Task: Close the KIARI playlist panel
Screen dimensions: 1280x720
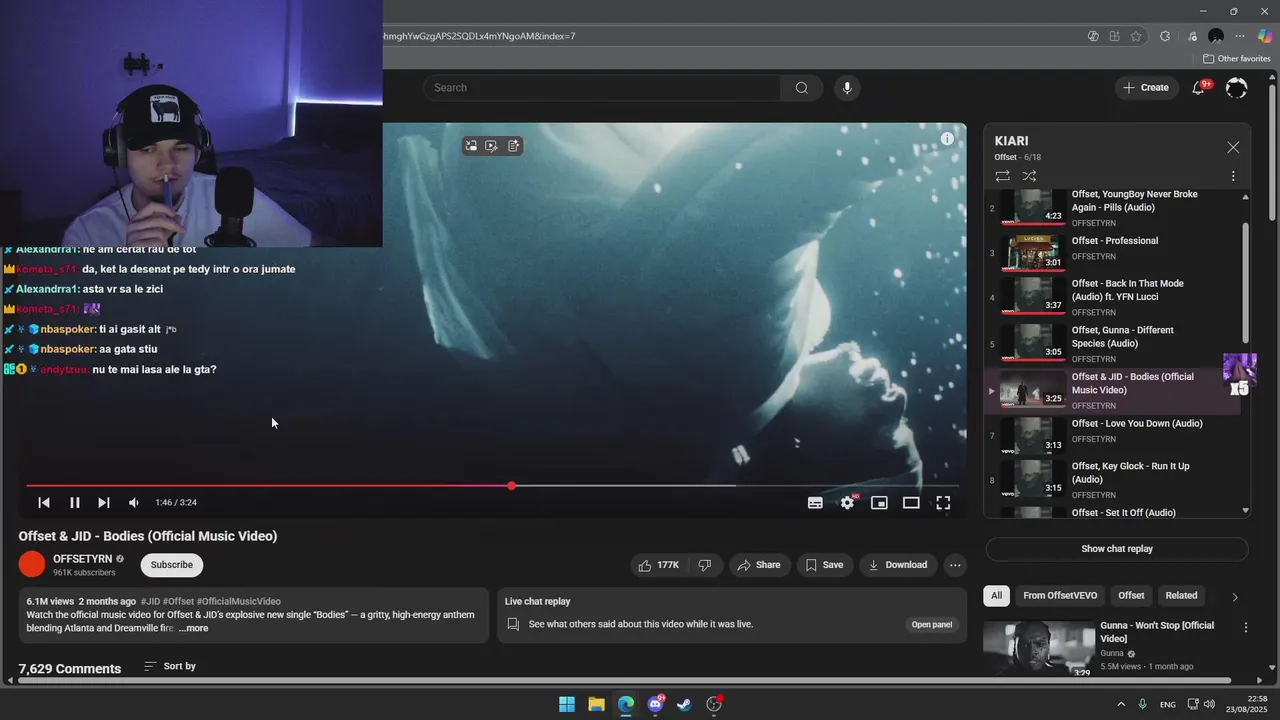Action: pos(1233,147)
